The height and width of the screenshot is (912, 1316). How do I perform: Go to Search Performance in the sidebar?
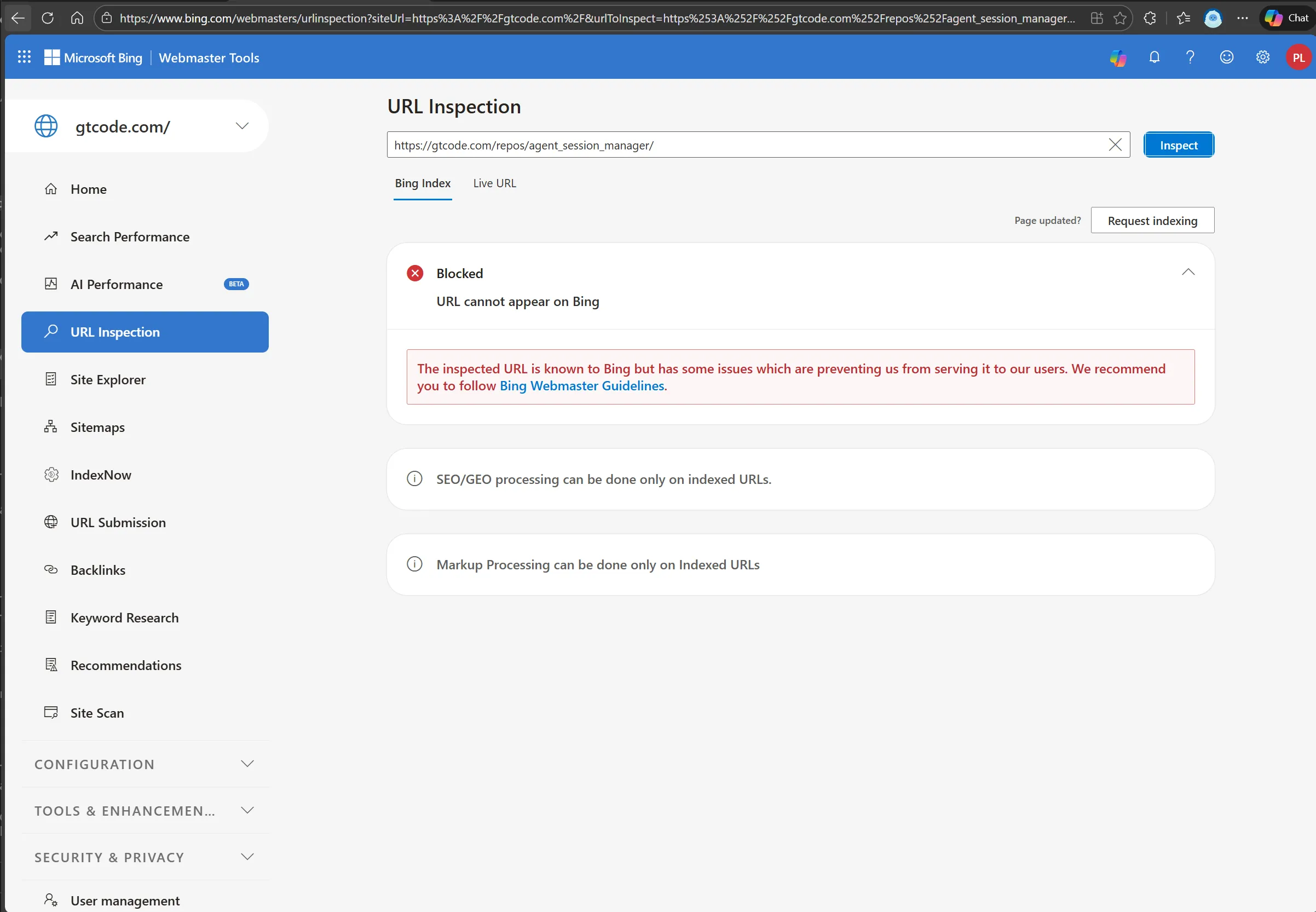point(130,236)
